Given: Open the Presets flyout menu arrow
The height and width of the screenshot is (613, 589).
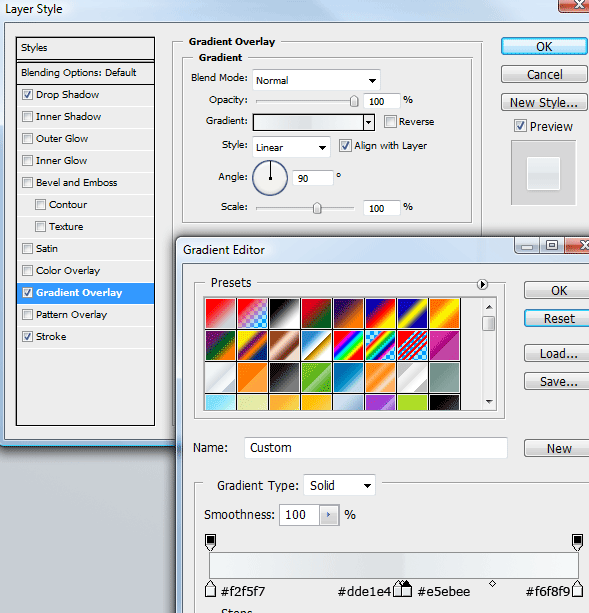Looking at the screenshot, I should click(482, 284).
